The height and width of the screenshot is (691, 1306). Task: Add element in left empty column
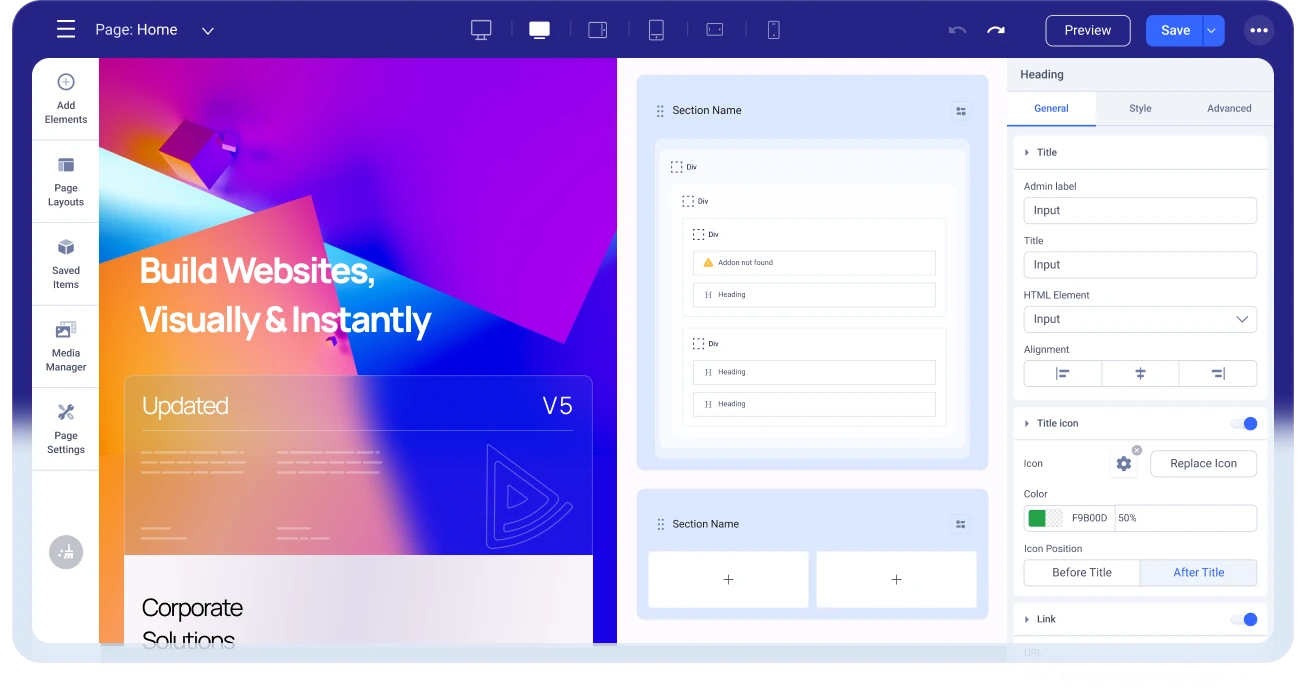pyautogui.click(x=728, y=579)
